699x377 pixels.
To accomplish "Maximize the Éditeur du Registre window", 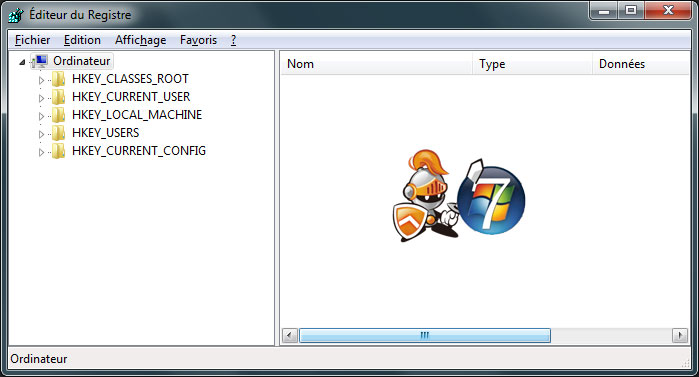I will tap(631, 11).
